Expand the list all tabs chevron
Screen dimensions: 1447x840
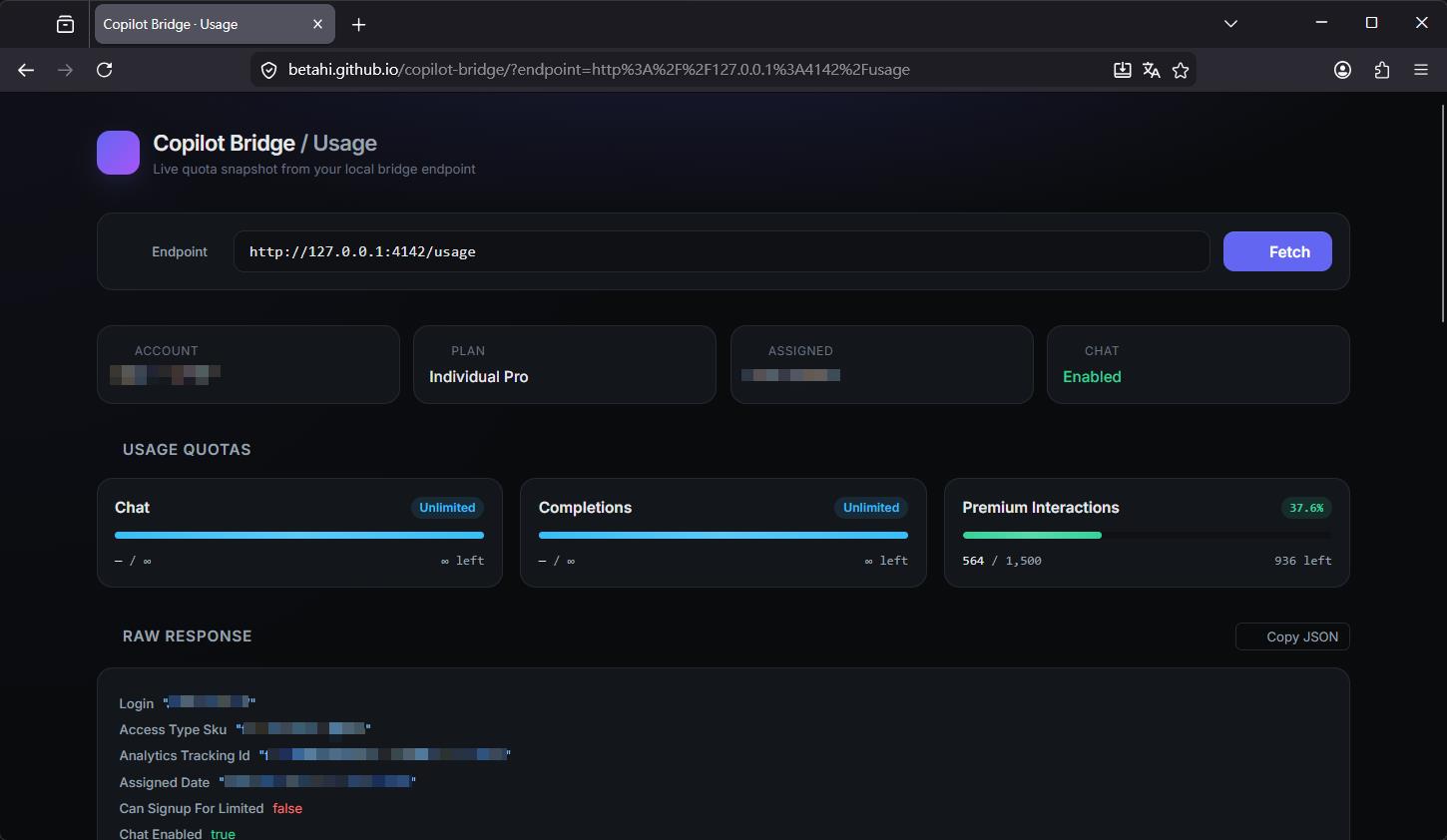1230,24
